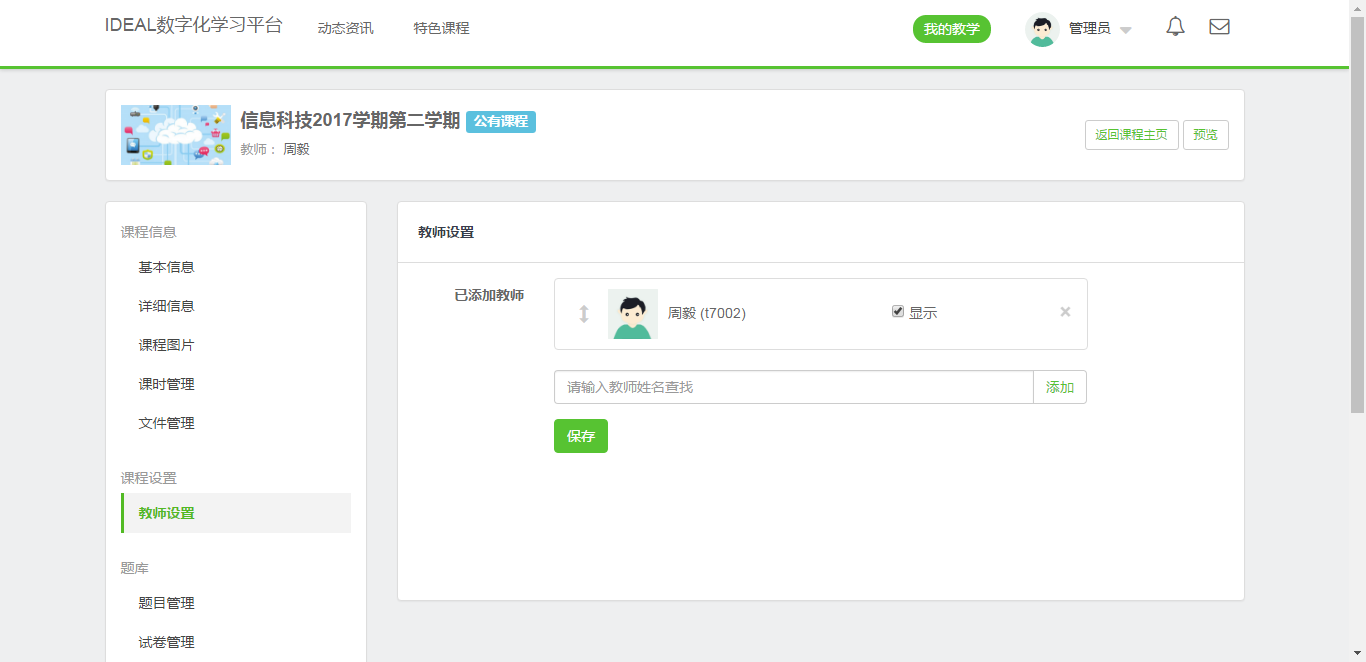
Task: Remove teacher 周毅 with the X icon
Action: point(1065,312)
